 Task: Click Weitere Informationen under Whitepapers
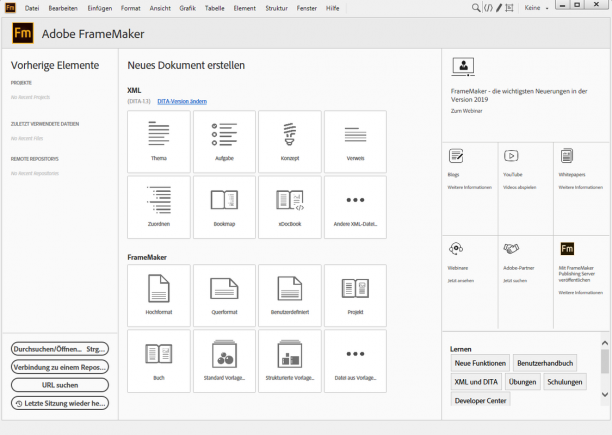pos(580,187)
